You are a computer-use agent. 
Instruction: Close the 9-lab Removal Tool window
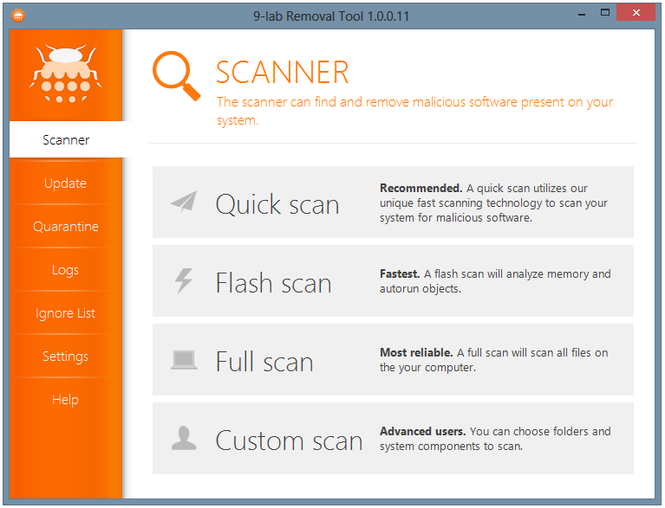636,13
